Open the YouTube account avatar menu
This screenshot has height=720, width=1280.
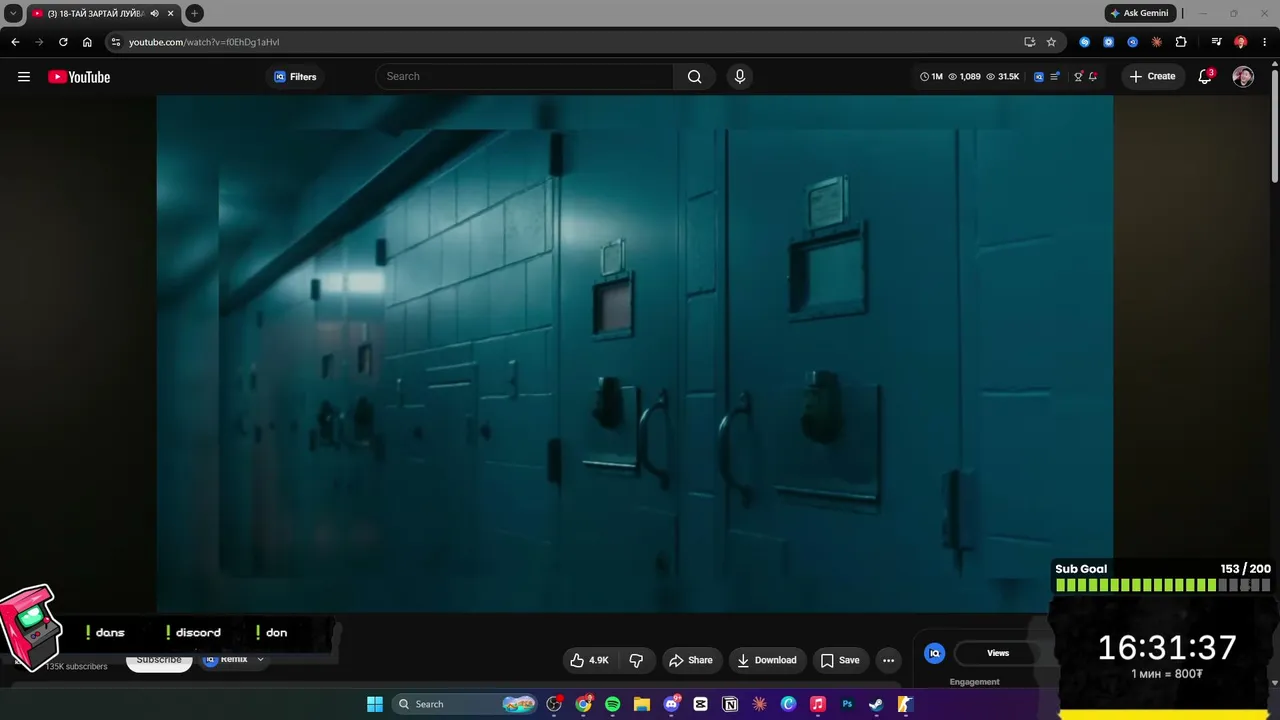click(1243, 77)
